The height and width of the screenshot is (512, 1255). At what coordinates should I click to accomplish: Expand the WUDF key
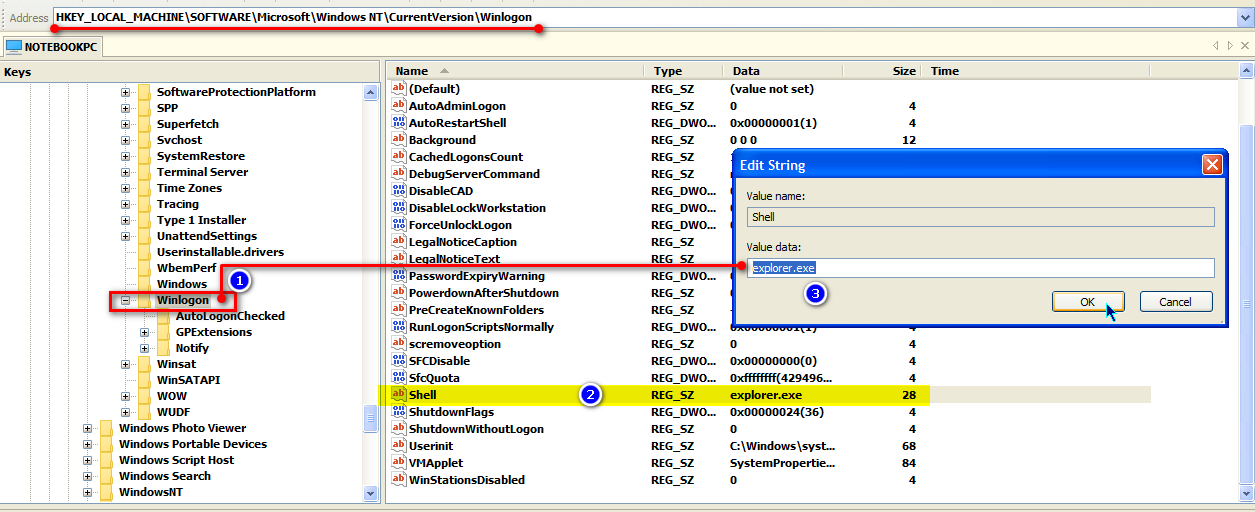click(x=126, y=412)
